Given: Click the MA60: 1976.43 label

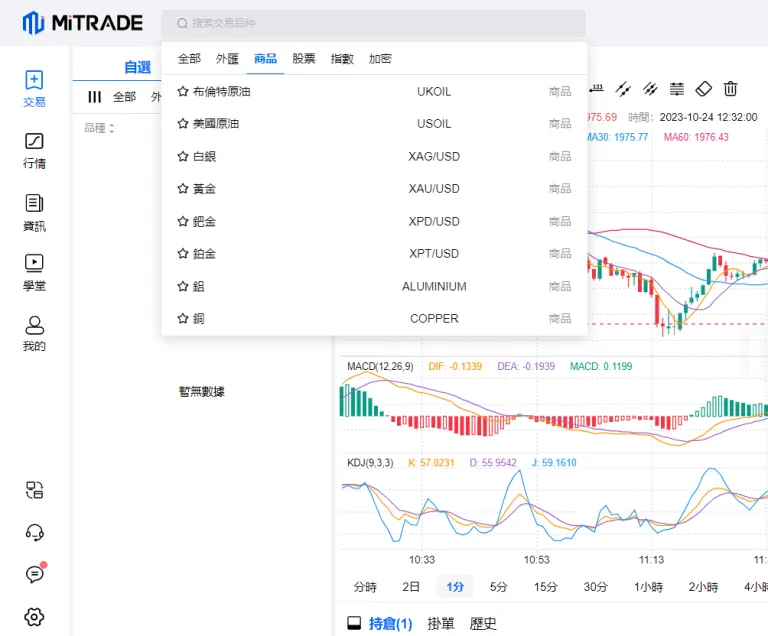Looking at the screenshot, I should [x=696, y=137].
